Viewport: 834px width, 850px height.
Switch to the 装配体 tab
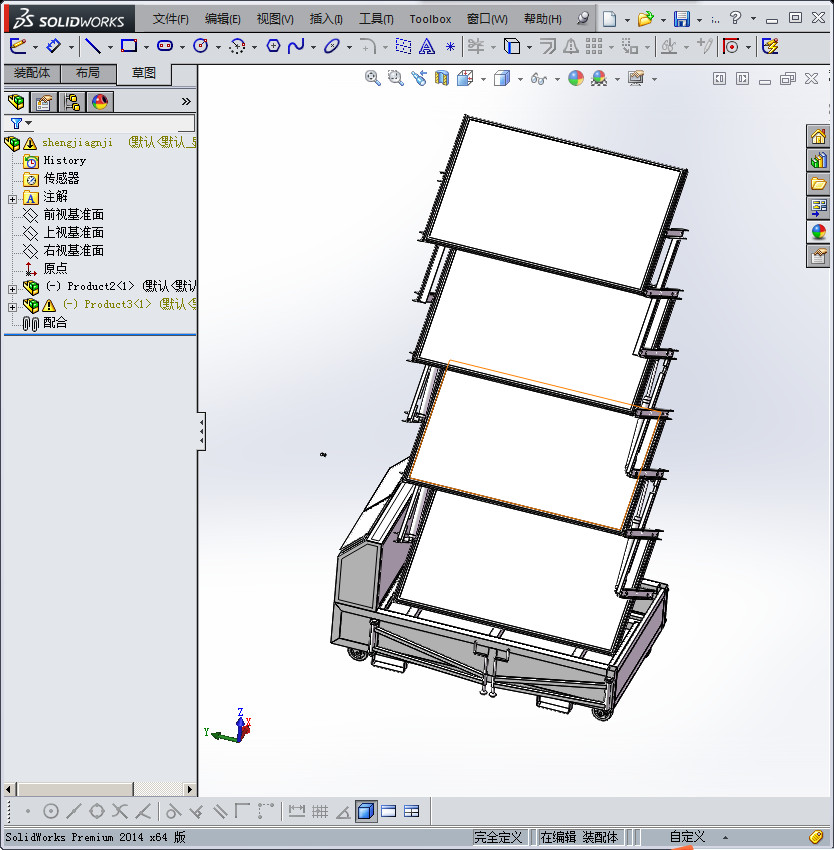click(x=32, y=73)
